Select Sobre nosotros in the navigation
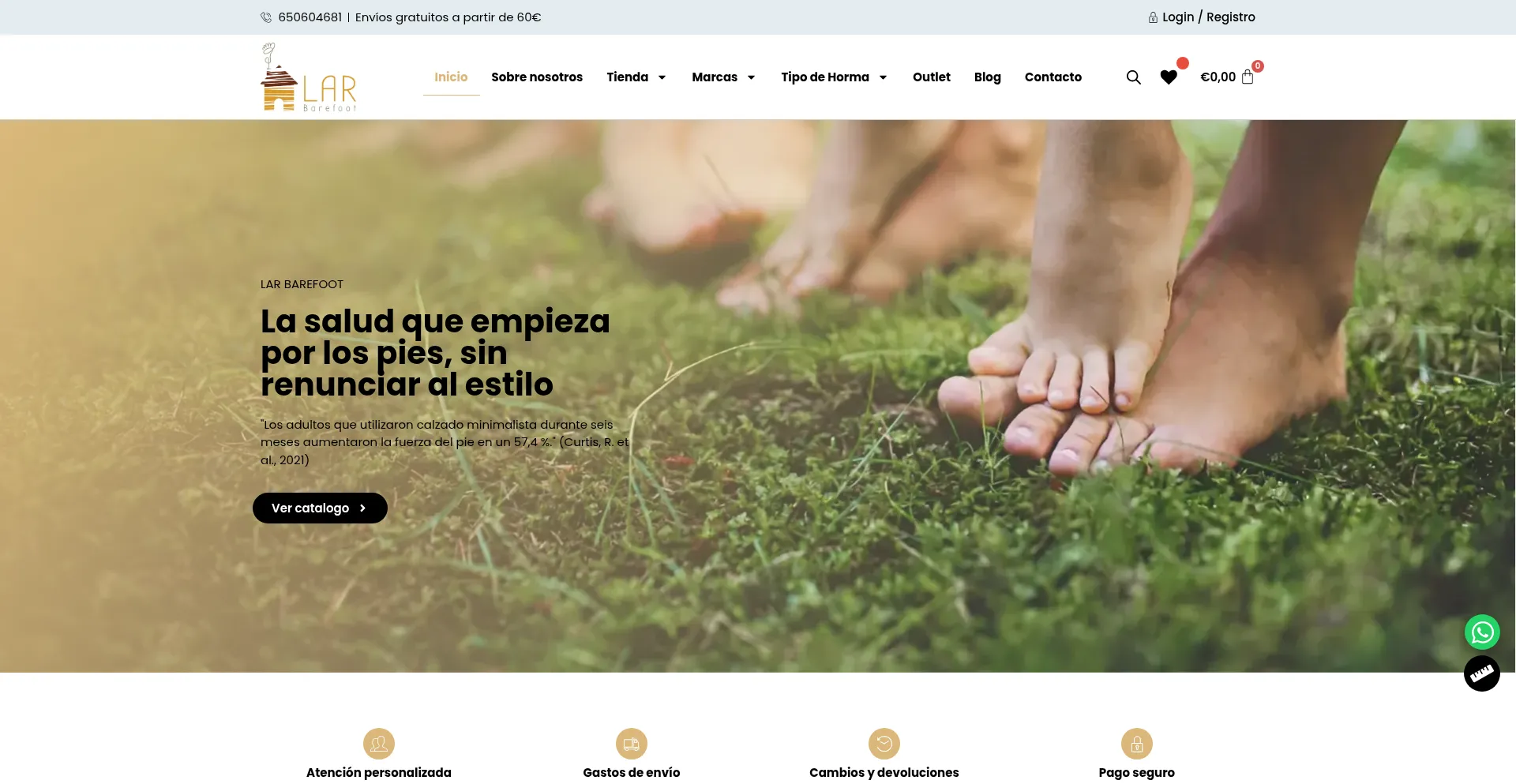Image resolution: width=1516 pixels, height=784 pixels. tap(537, 77)
